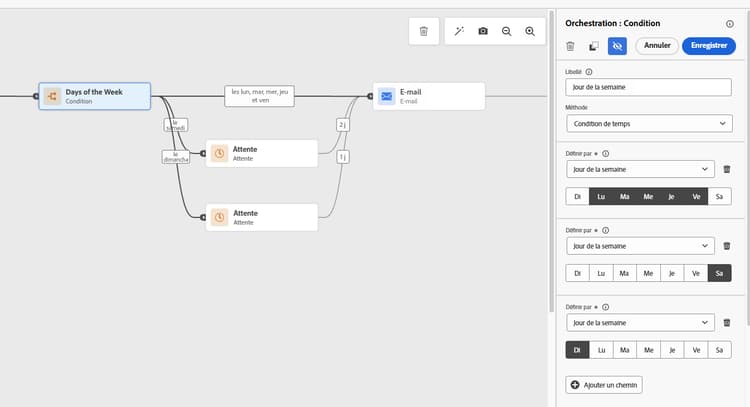This screenshot has width=750, height=407.
Task: Toggle Je in the first day row
Action: coord(672,197)
